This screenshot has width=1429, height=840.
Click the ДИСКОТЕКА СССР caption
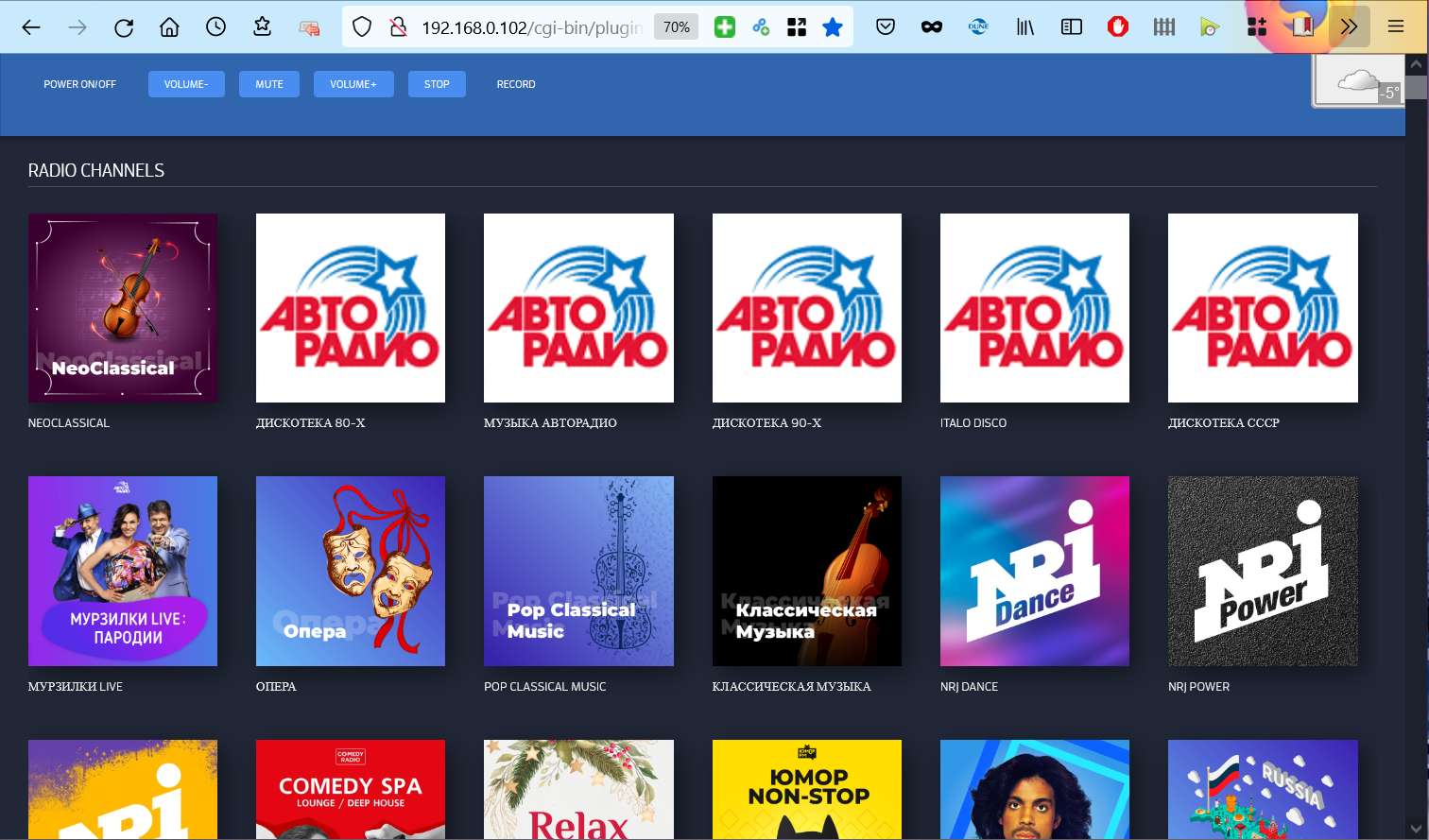tap(1224, 423)
